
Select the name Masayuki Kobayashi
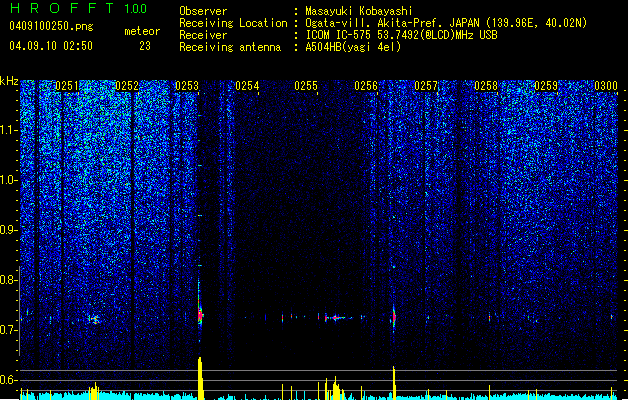coord(359,11)
